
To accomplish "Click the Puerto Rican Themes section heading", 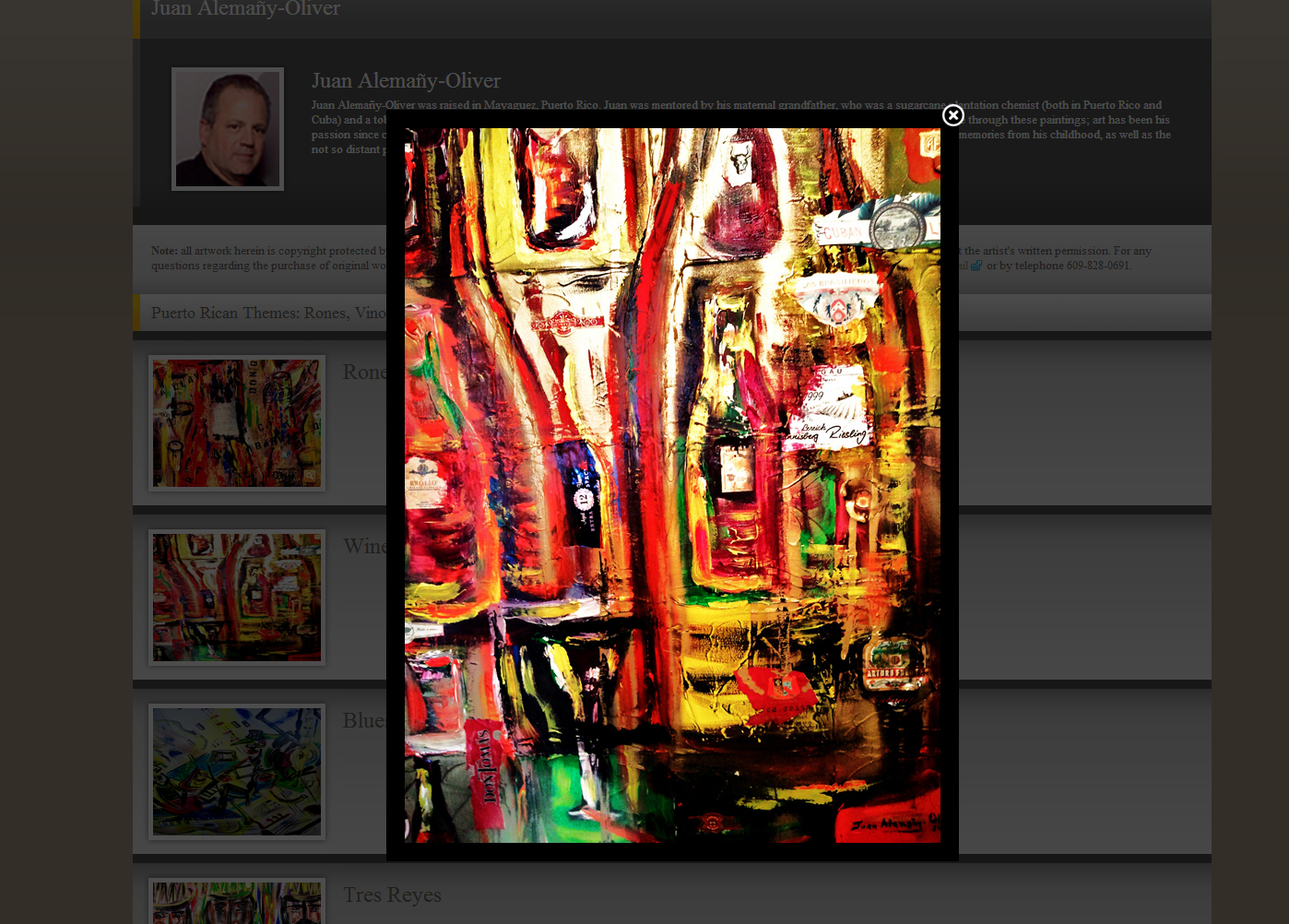I will pos(267,314).
